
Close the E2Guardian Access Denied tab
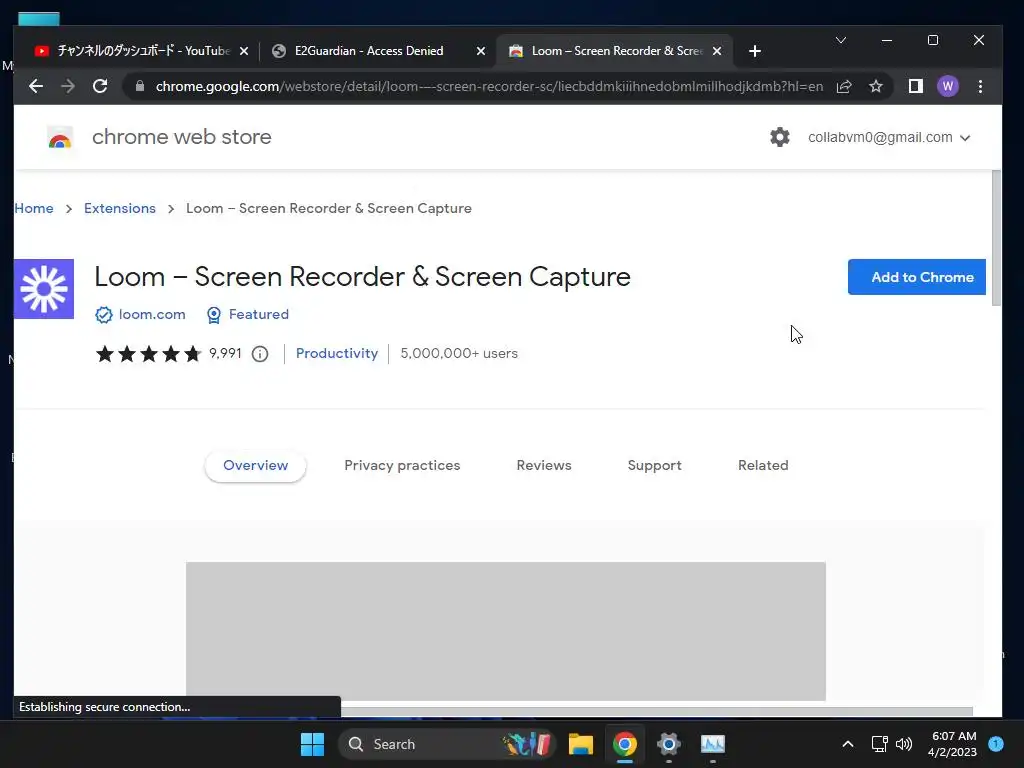(x=481, y=51)
